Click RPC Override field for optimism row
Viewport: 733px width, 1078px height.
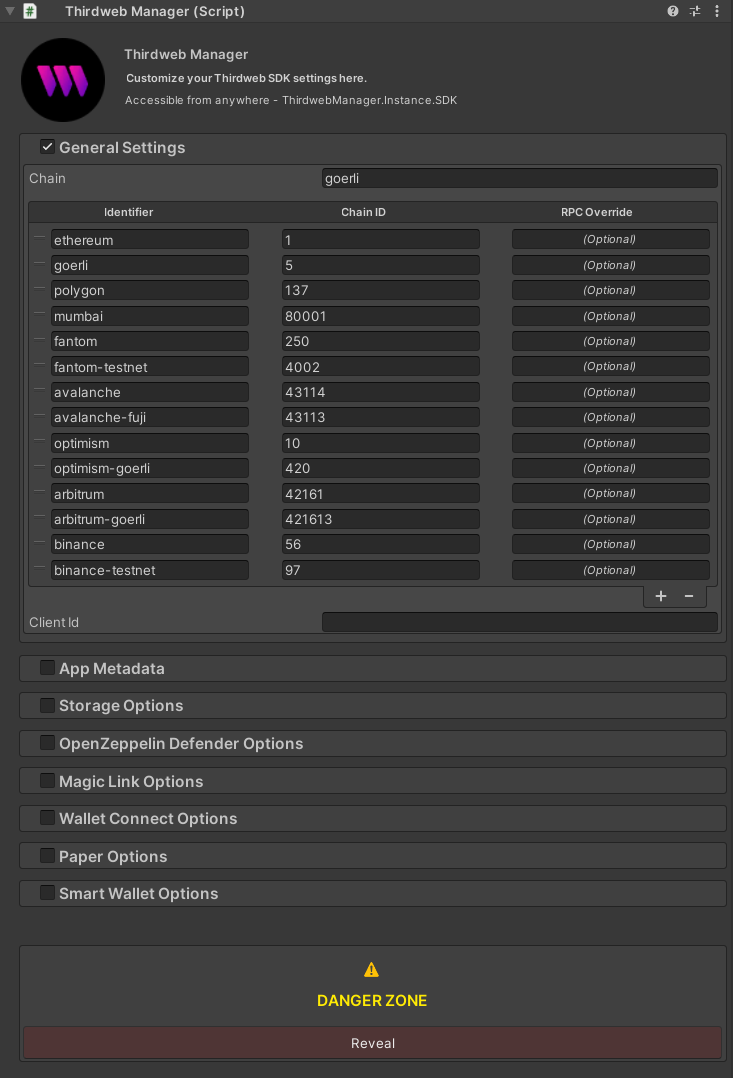point(611,443)
